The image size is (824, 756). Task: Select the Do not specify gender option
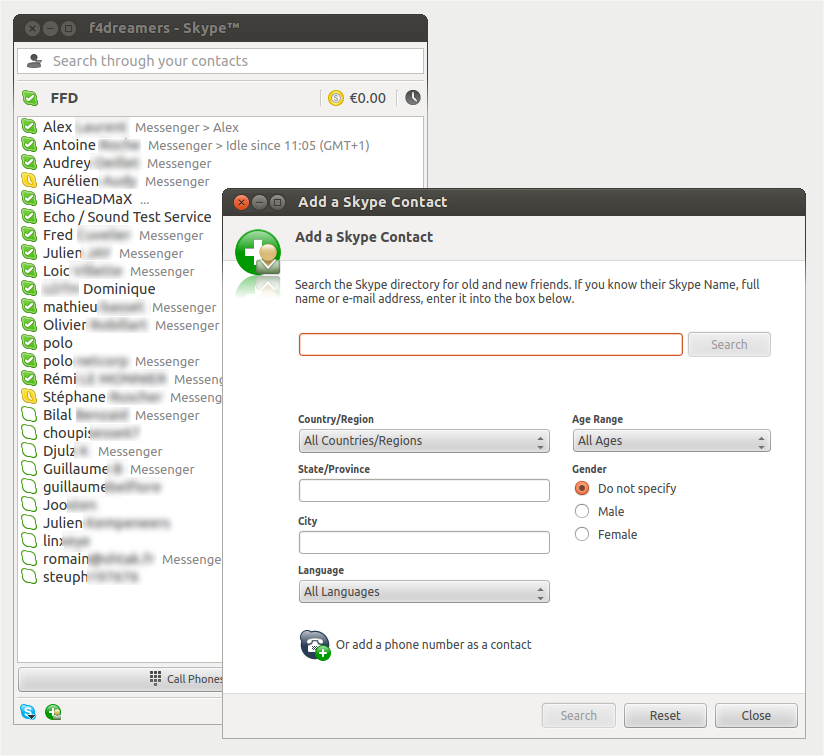(x=582, y=488)
